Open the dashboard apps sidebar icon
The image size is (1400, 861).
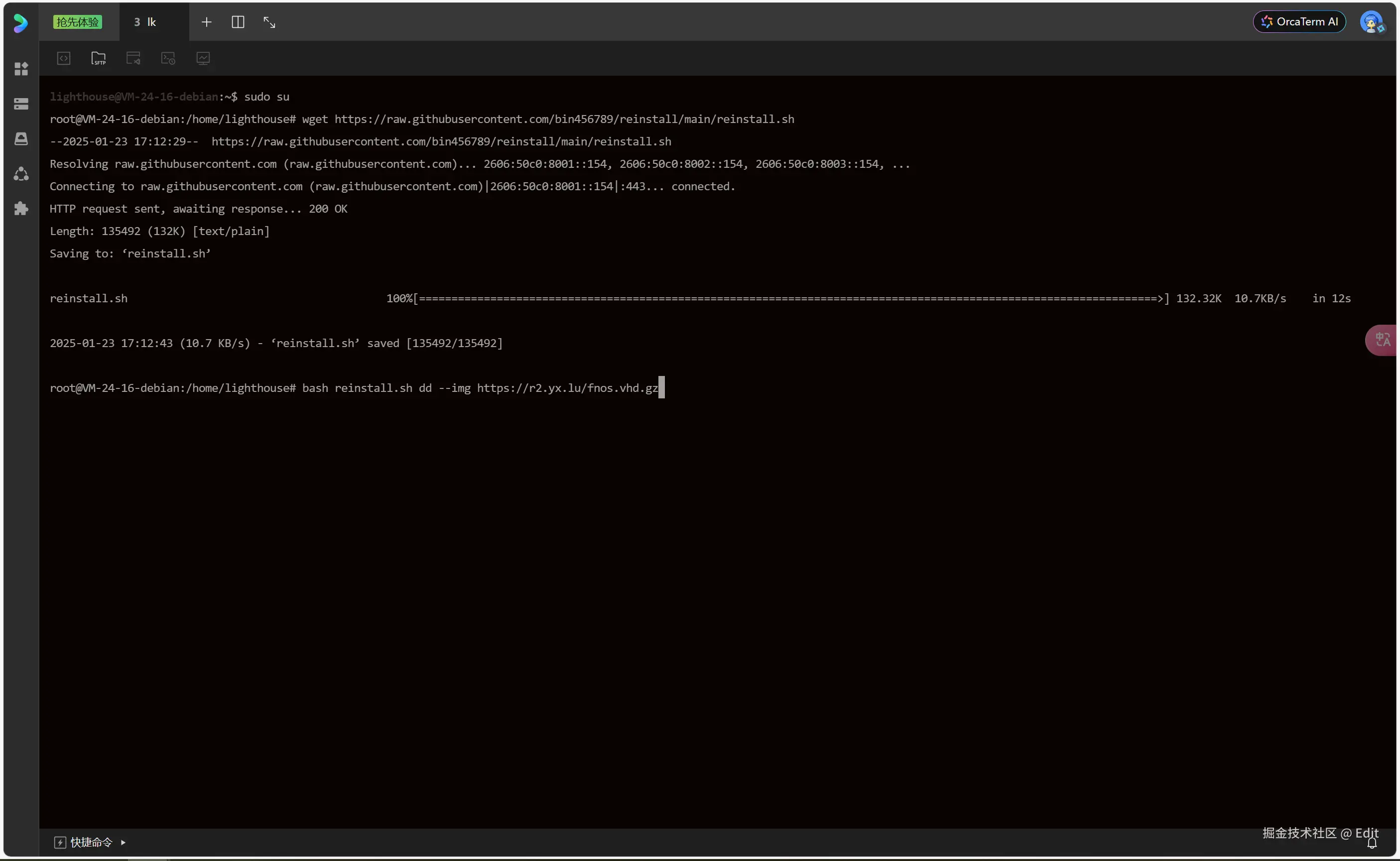coord(21,69)
